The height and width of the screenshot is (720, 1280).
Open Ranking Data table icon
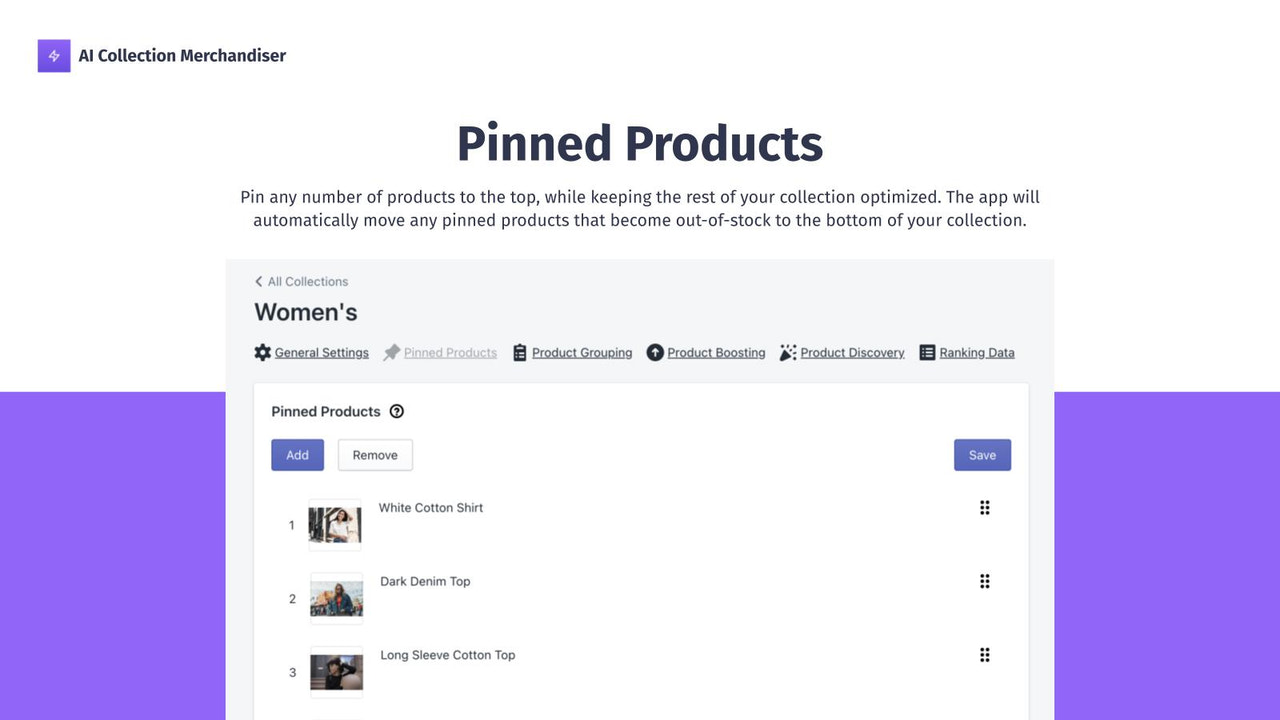[926, 352]
